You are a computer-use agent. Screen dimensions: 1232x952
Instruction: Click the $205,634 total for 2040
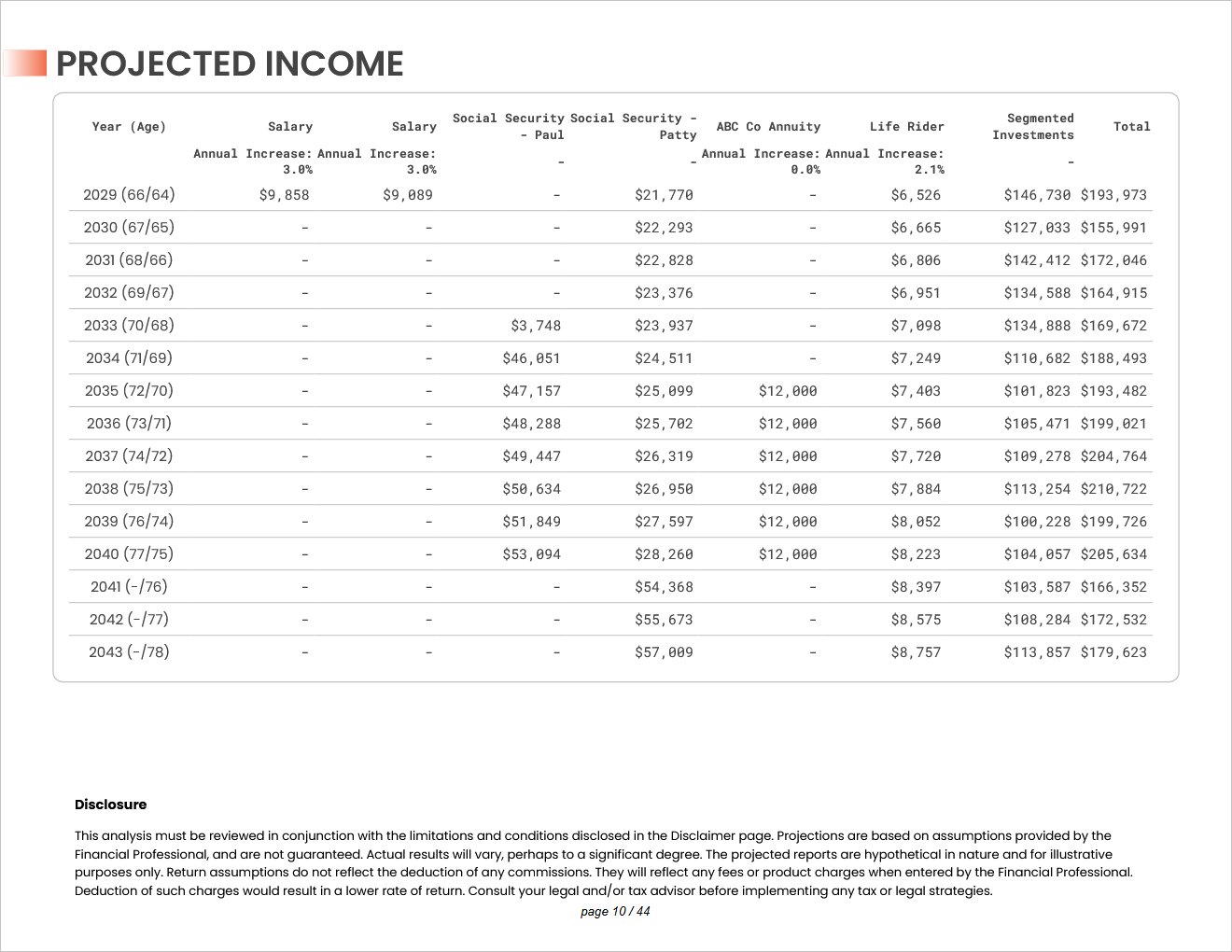click(1113, 554)
